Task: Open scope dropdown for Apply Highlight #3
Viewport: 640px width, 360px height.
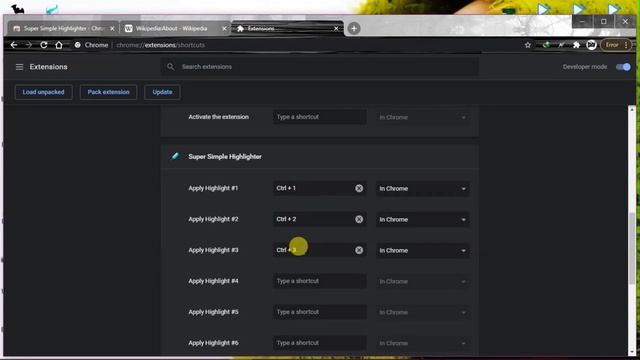Action: 422,251
